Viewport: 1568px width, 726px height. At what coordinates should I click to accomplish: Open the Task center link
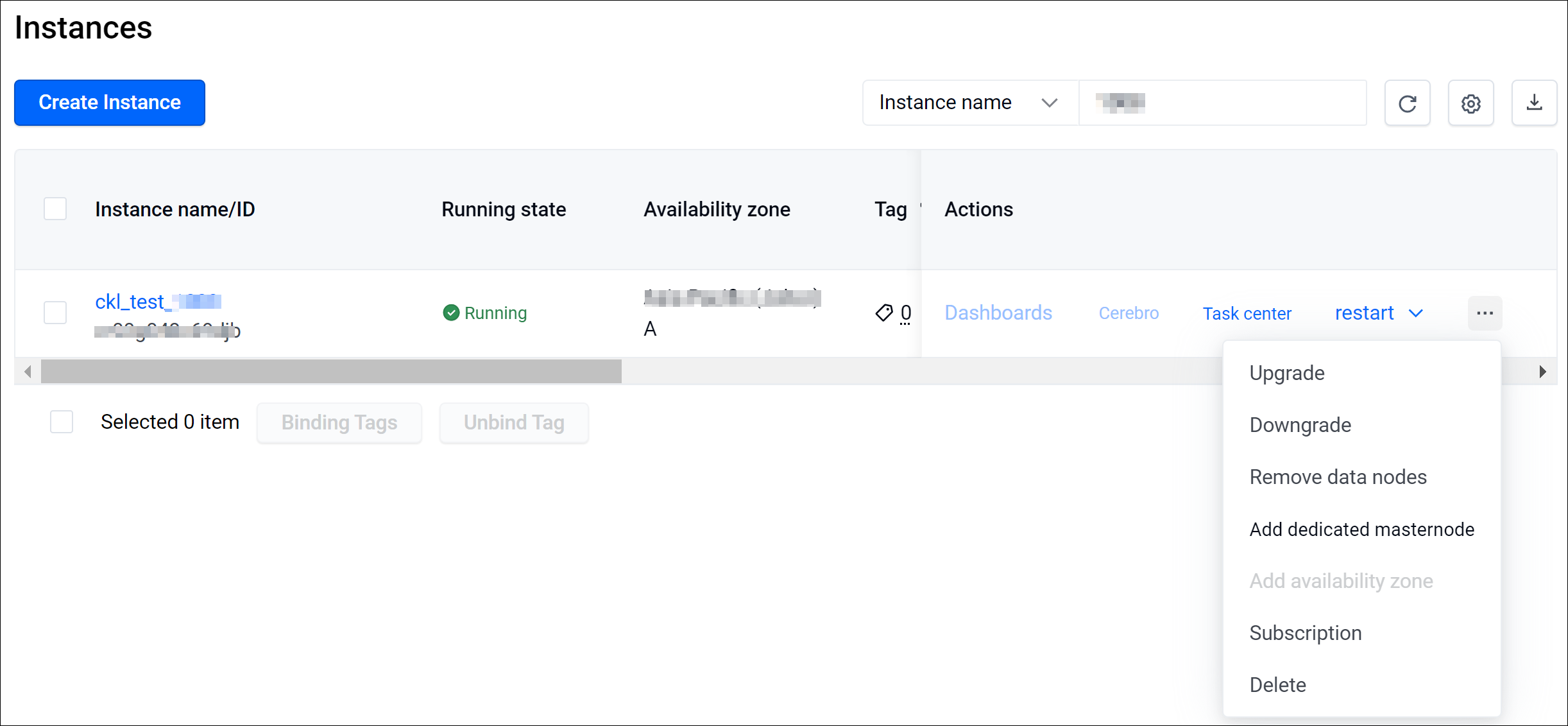click(x=1247, y=313)
